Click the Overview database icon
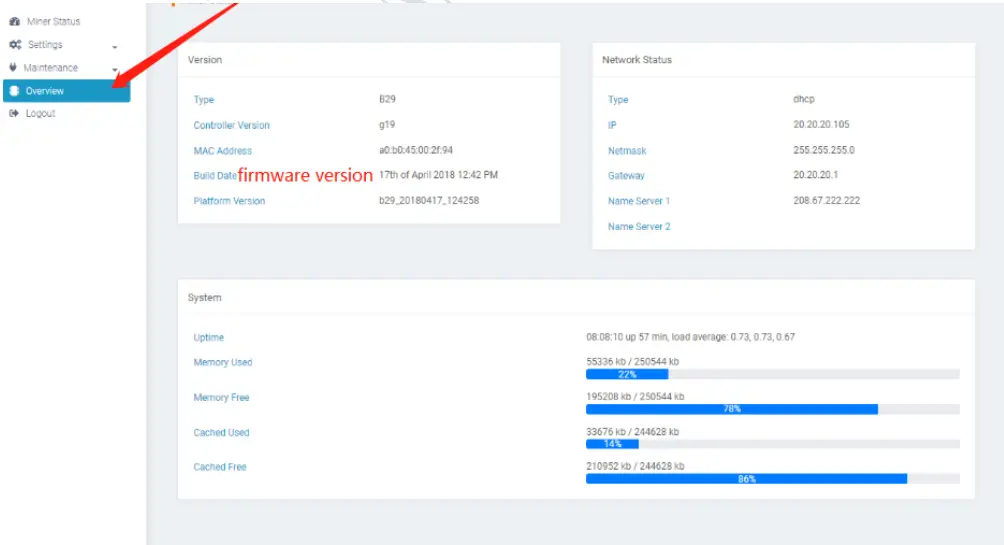The image size is (1004, 545). [14, 91]
